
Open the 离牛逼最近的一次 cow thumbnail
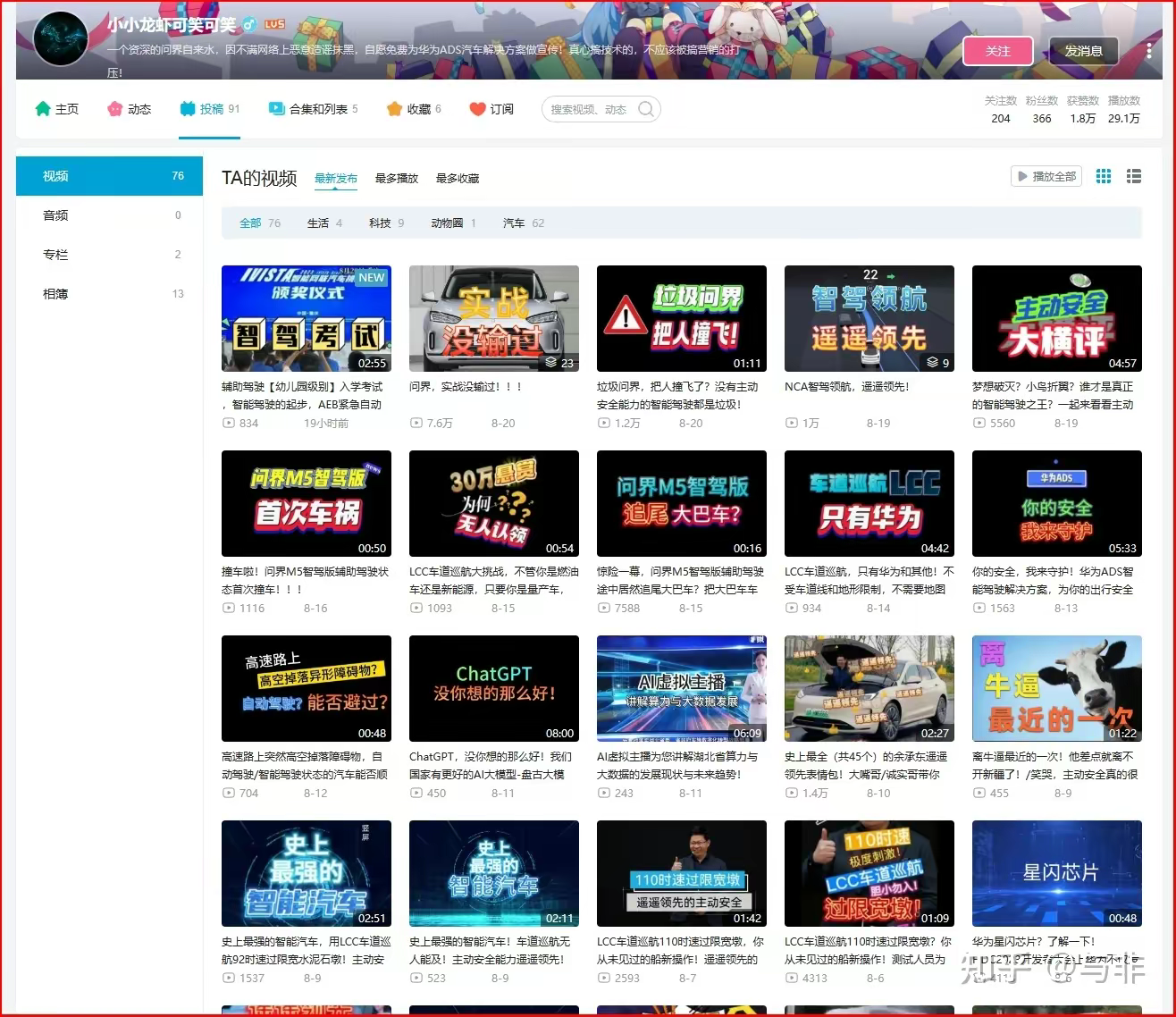(1057, 688)
